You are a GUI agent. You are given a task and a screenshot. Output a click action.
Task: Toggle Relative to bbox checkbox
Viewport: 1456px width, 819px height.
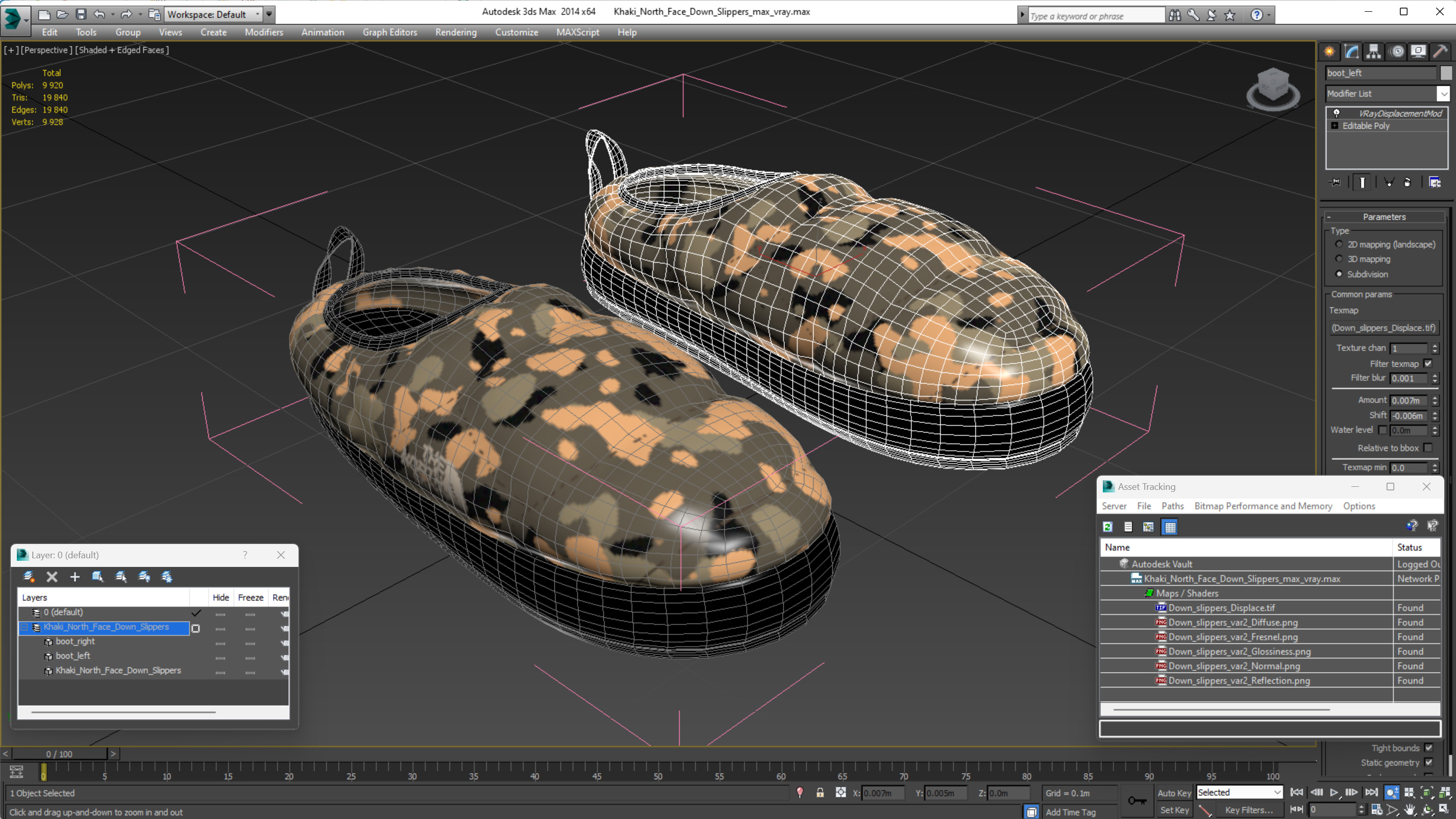1428,448
